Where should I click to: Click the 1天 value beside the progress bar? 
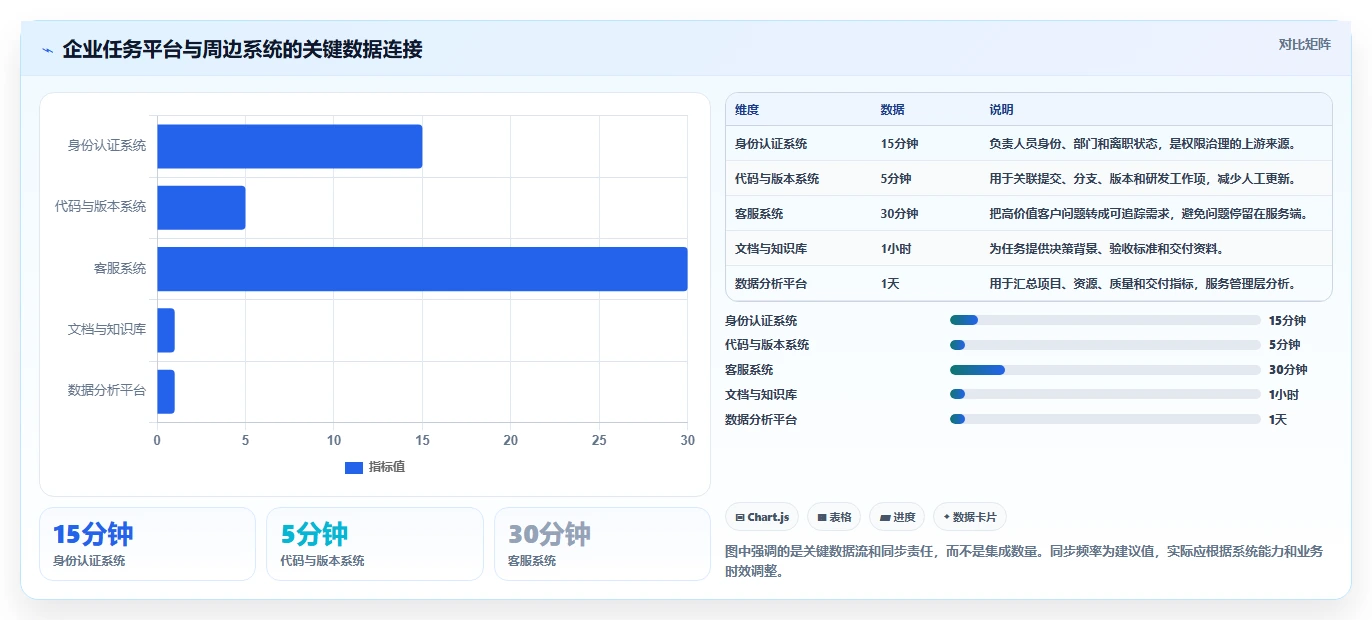pyautogui.click(x=1278, y=420)
